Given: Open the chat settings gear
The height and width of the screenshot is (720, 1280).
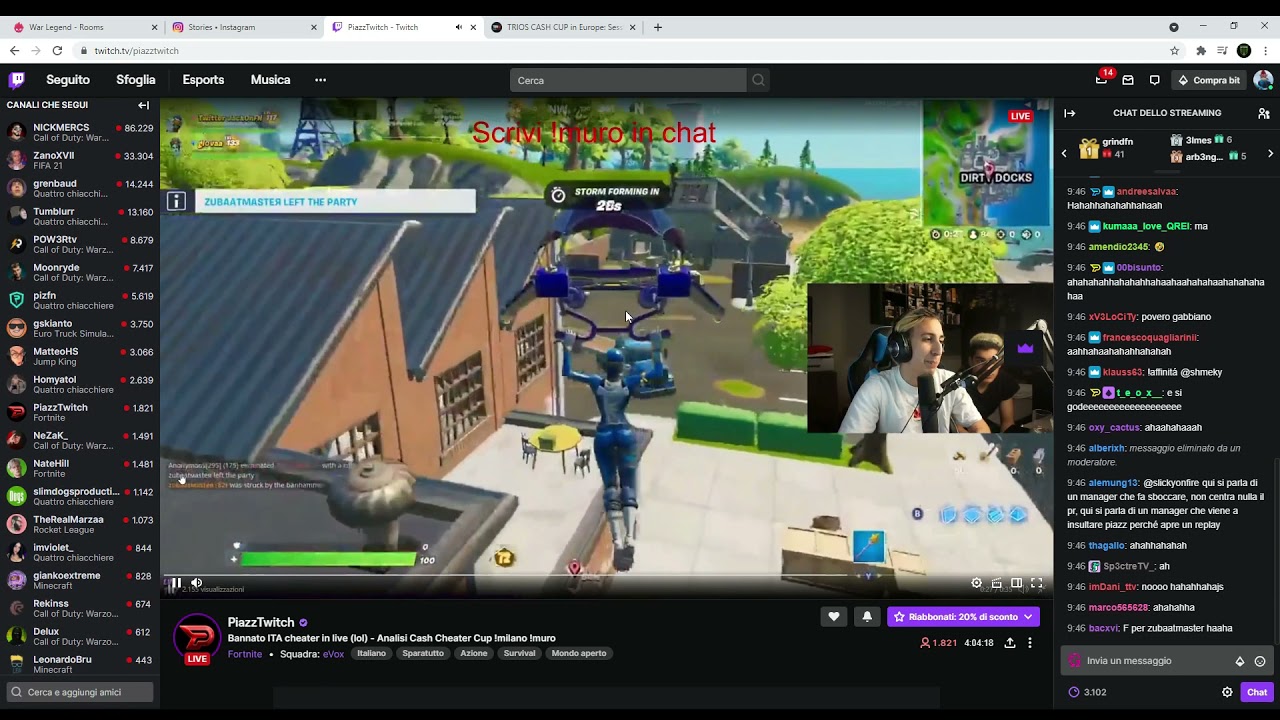Looking at the screenshot, I should pos(1227,692).
